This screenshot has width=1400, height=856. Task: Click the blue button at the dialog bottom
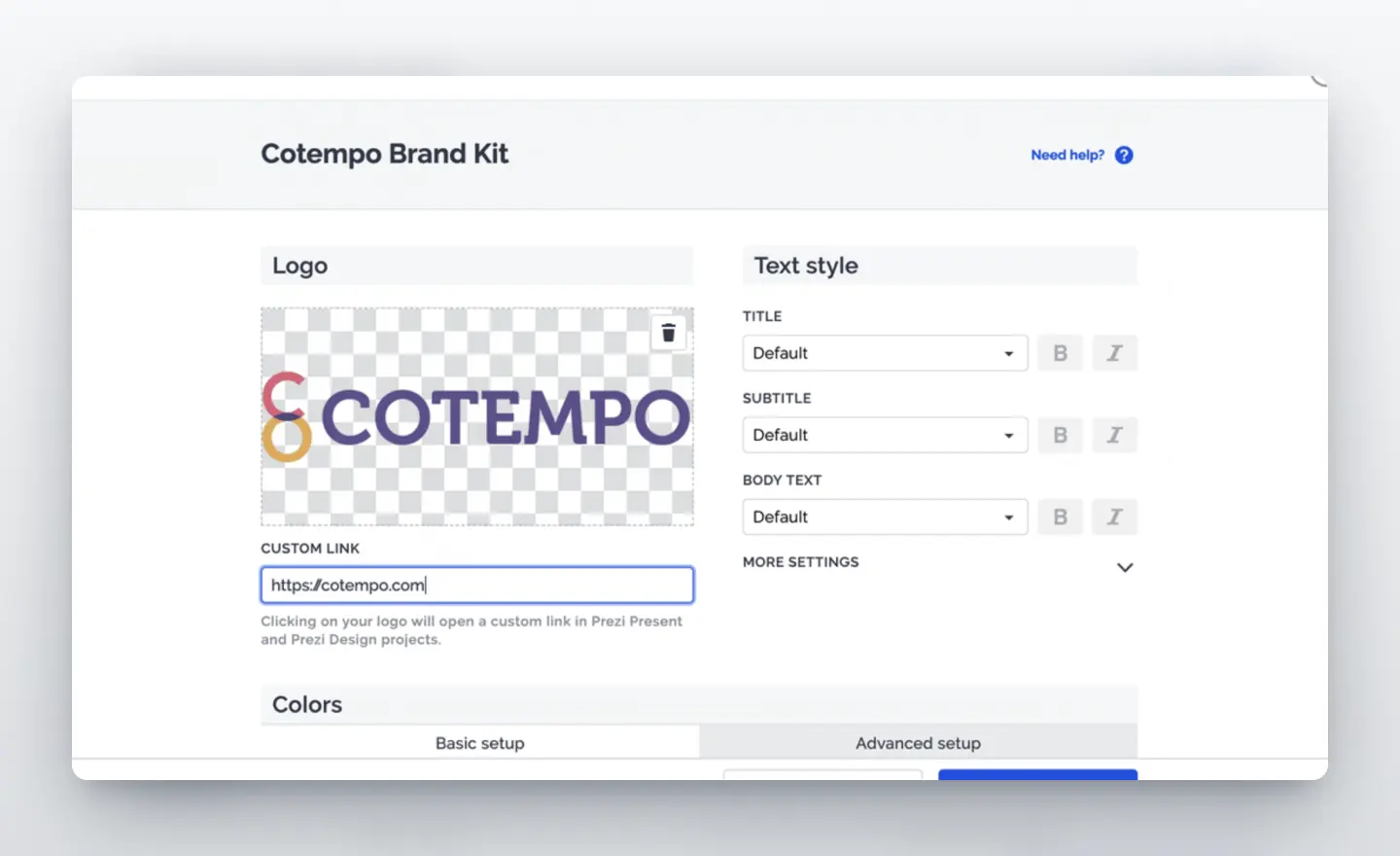pyautogui.click(x=1037, y=774)
